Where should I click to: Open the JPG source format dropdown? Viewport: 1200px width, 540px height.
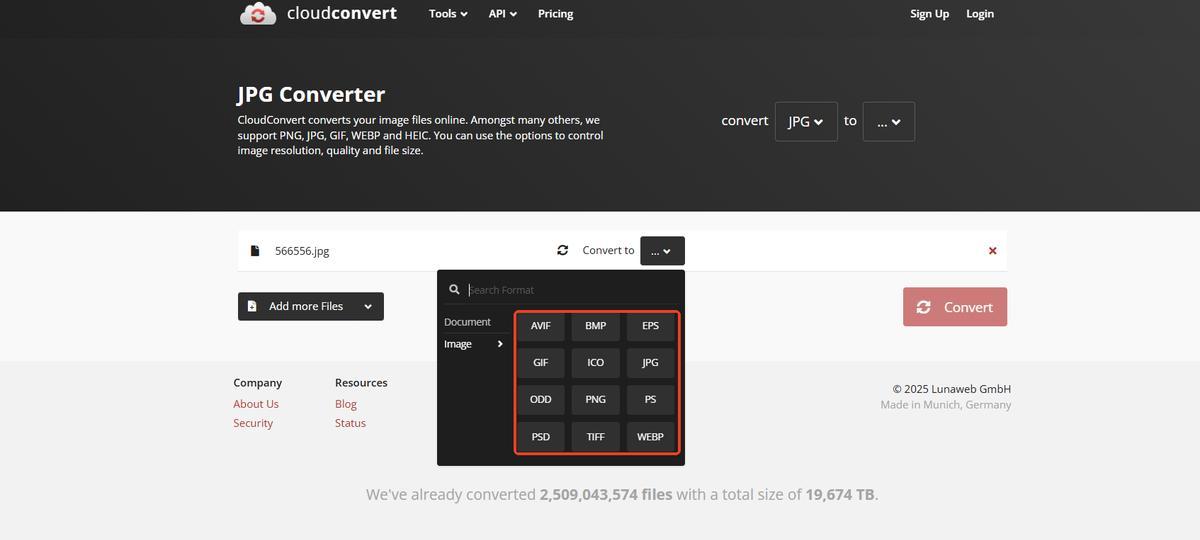pos(805,122)
